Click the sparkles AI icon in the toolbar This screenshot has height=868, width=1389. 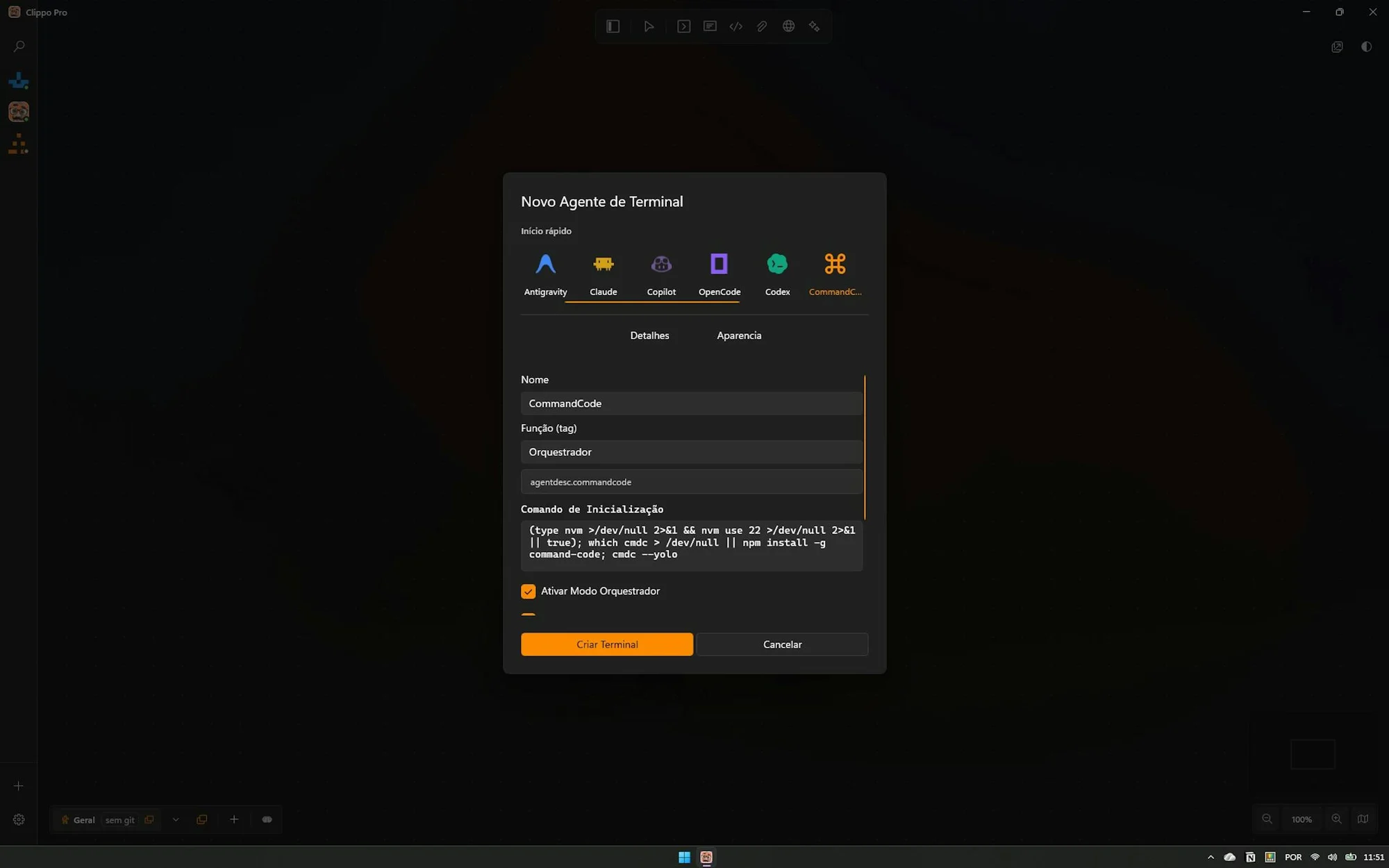click(814, 26)
